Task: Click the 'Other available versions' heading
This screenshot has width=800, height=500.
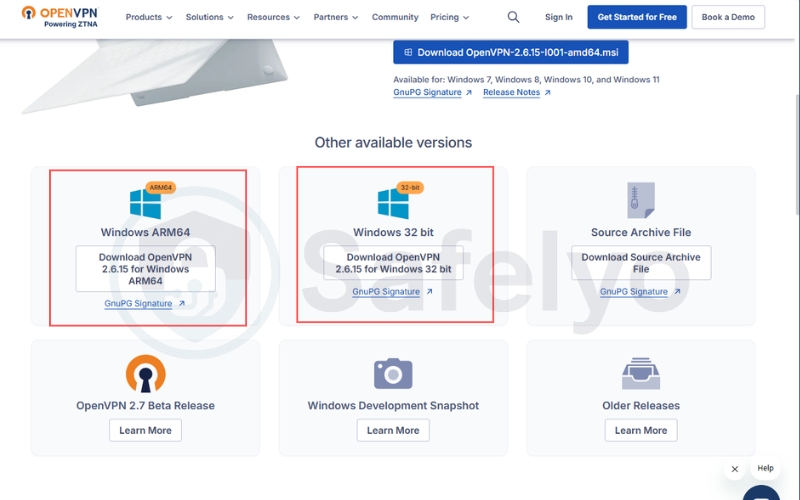Action: (x=393, y=142)
